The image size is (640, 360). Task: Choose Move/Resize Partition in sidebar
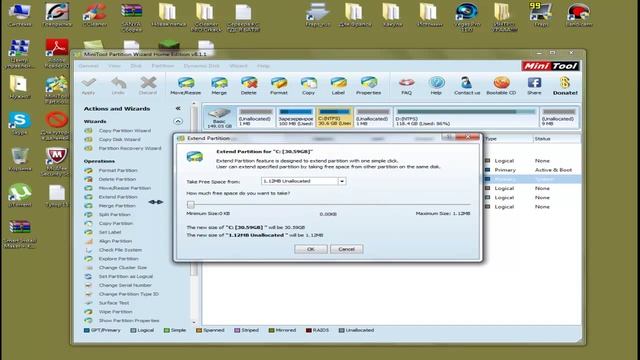point(124,188)
